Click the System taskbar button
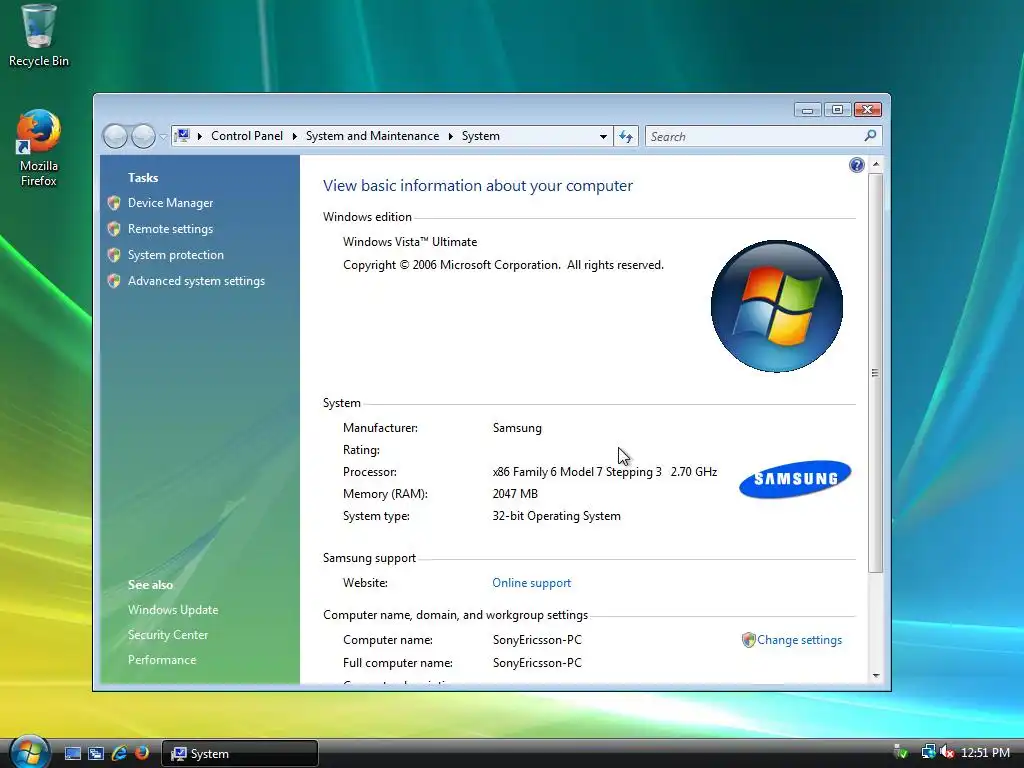Viewport: 1024px width, 768px height. coord(240,754)
